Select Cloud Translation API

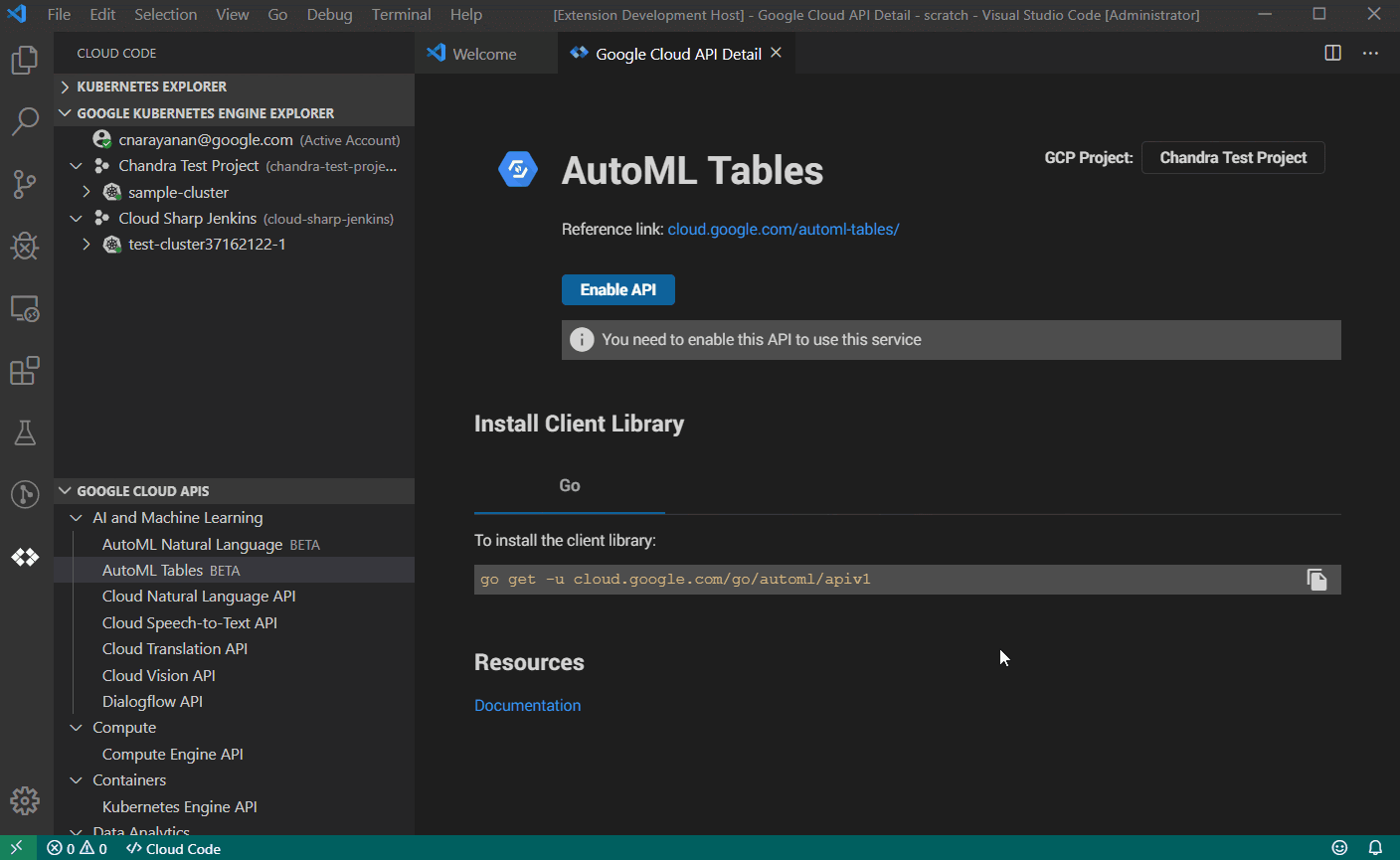[234, 649]
